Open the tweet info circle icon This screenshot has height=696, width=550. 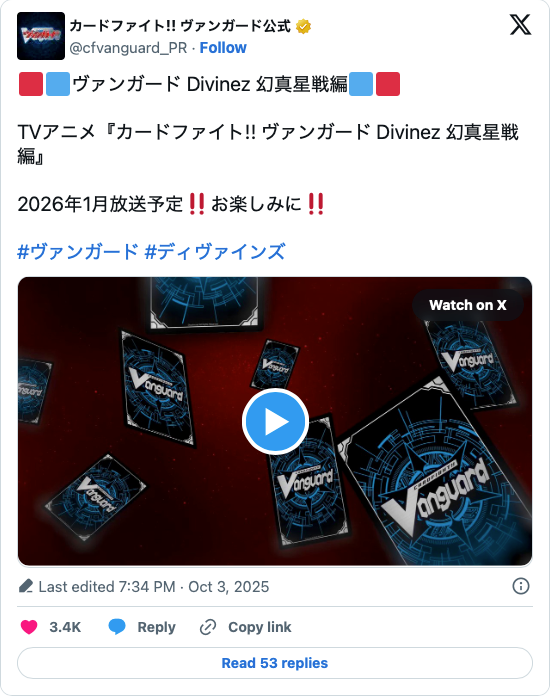coord(521,586)
